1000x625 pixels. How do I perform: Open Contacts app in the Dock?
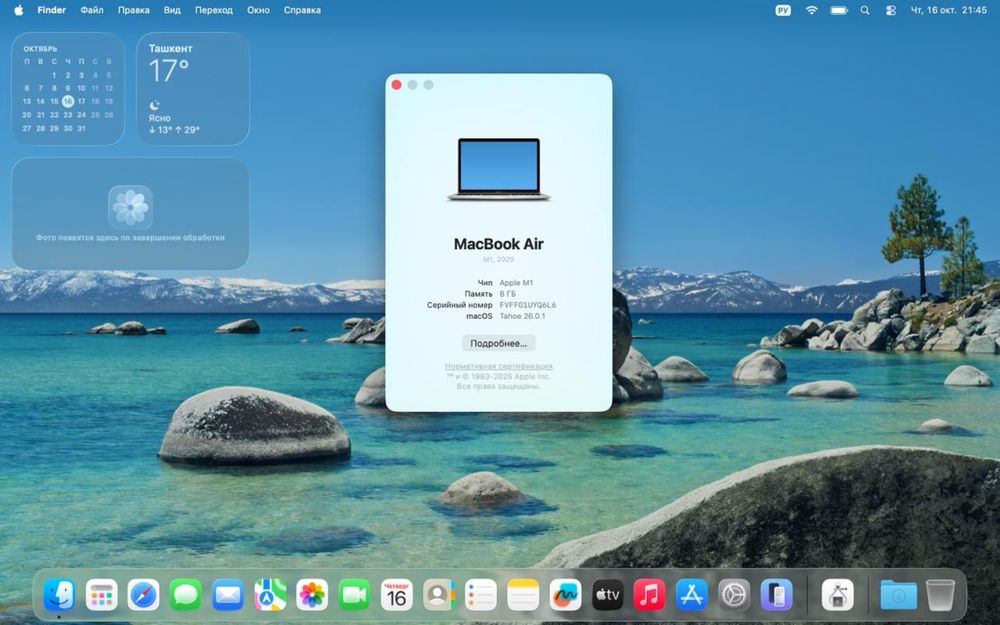tap(439, 595)
